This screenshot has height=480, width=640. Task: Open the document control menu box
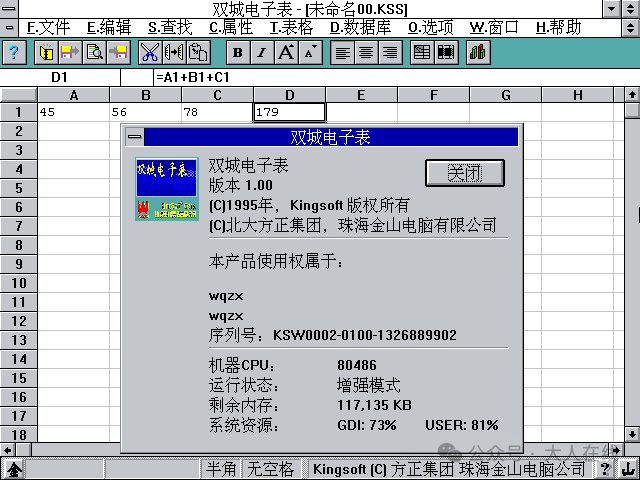pyautogui.click(x=9, y=28)
